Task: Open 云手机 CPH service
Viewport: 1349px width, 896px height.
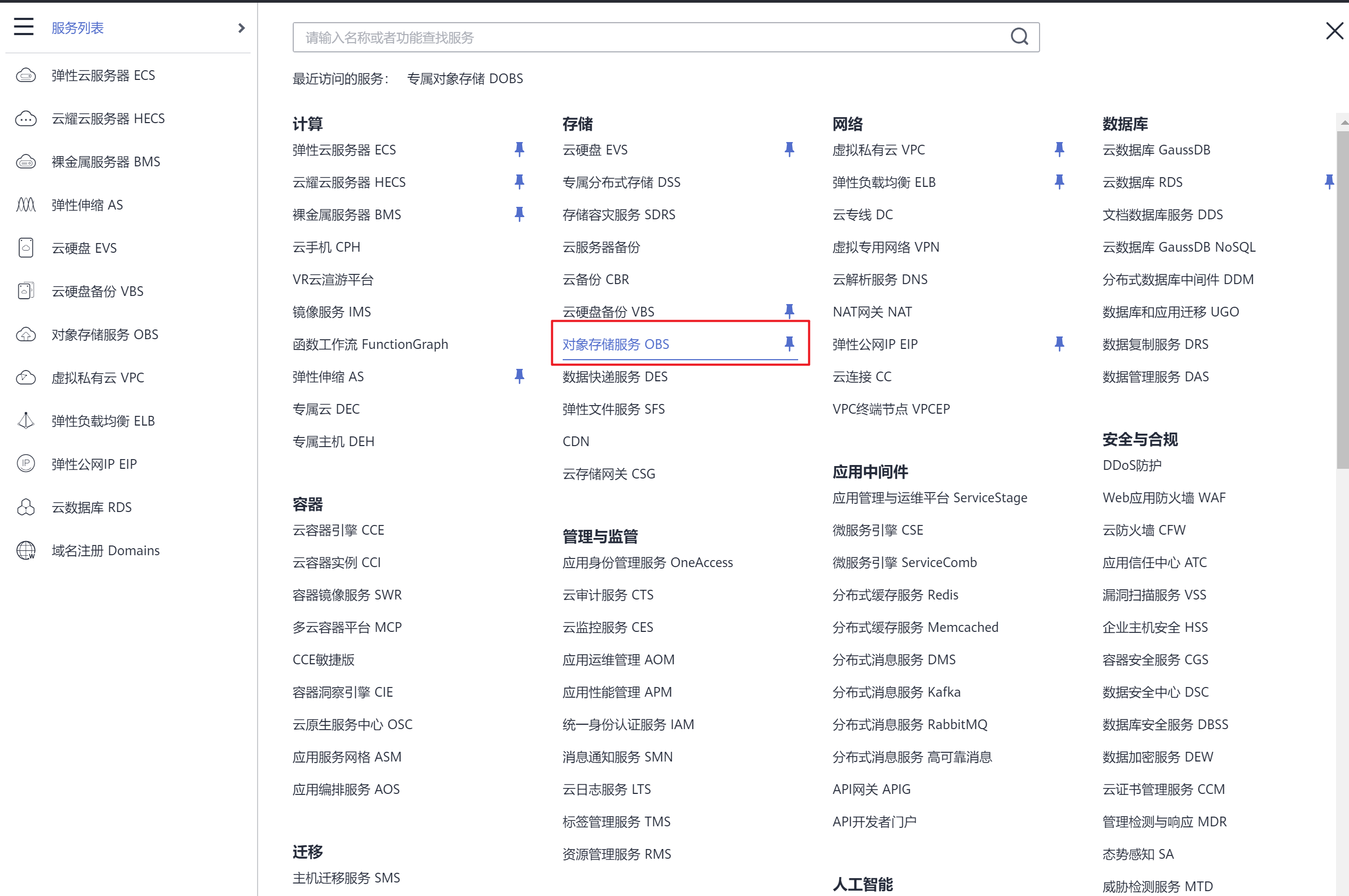Action: click(x=326, y=247)
